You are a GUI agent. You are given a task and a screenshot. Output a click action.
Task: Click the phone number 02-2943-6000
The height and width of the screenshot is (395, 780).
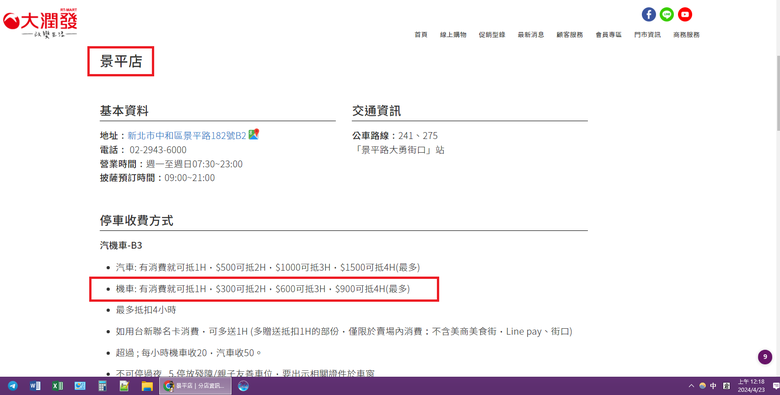pyautogui.click(x=158, y=150)
